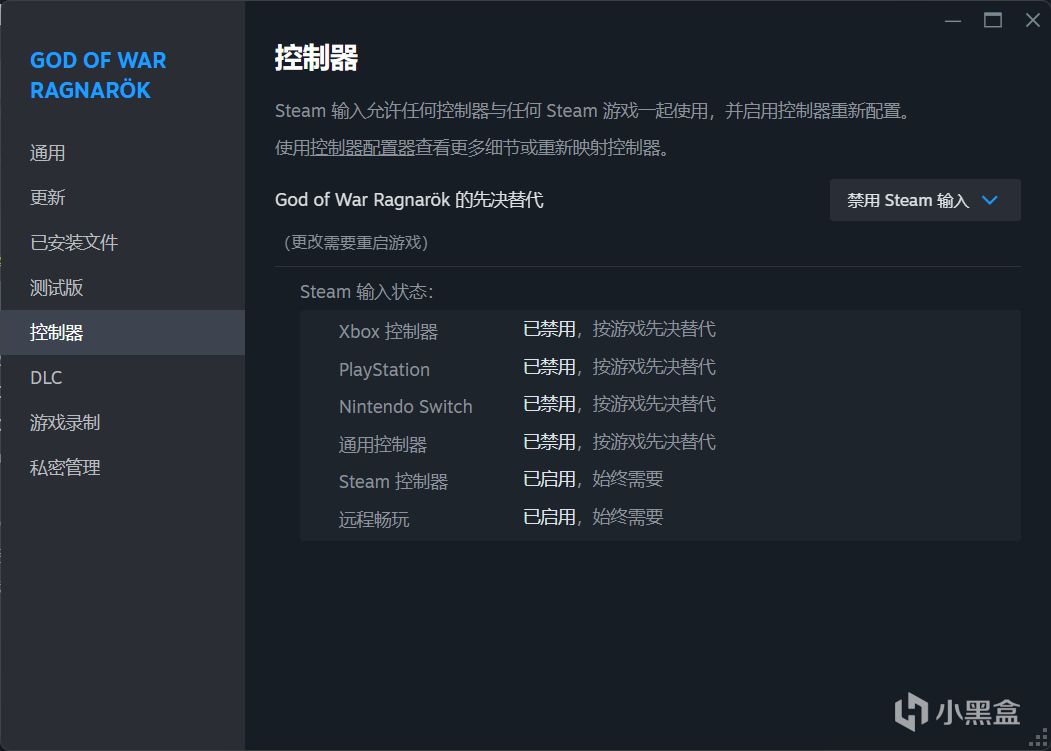Go to the 测试版 section
The image size is (1051, 751).
[x=122, y=288]
